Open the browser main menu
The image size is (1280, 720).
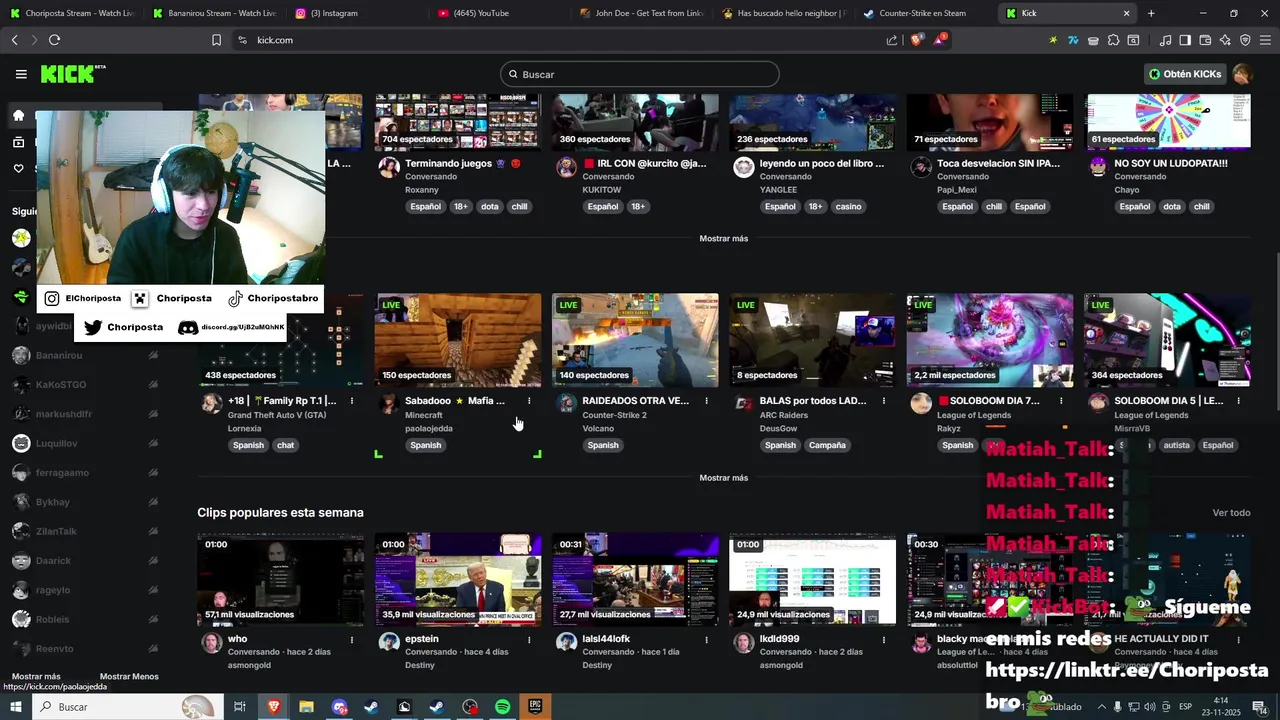coord(1265,40)
